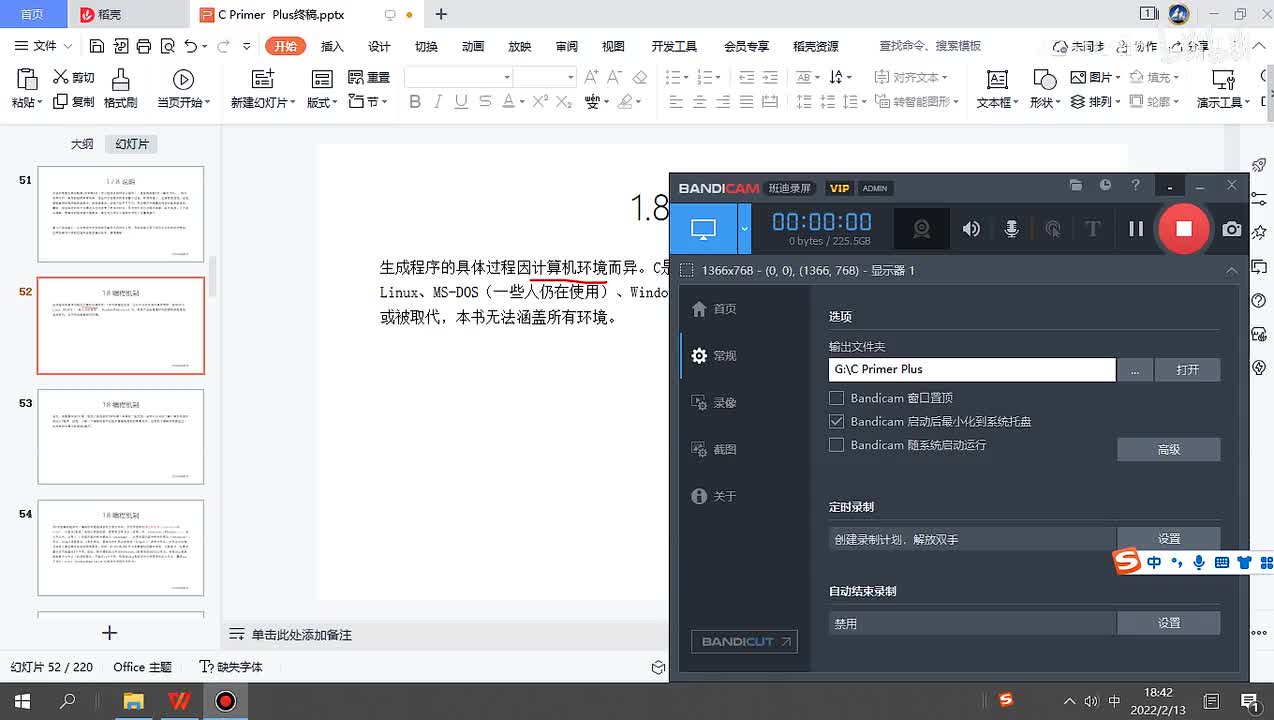Screen dimensions: 1274x720
Task: Take screenshot with Bandicam camera icon
Action: point(1232,229)
